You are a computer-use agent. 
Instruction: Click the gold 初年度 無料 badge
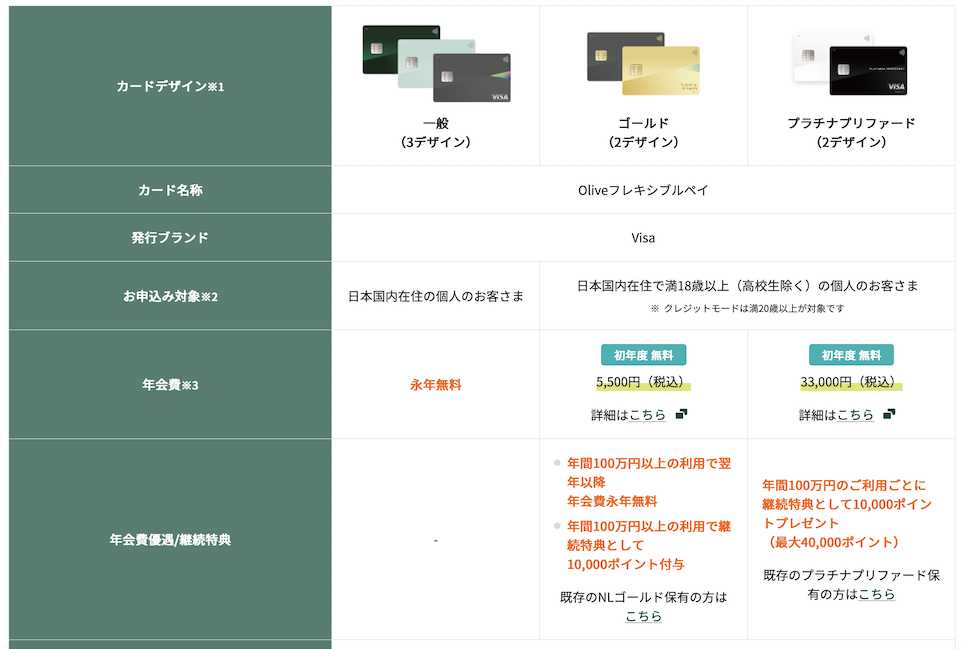click(x=643, y=355)
